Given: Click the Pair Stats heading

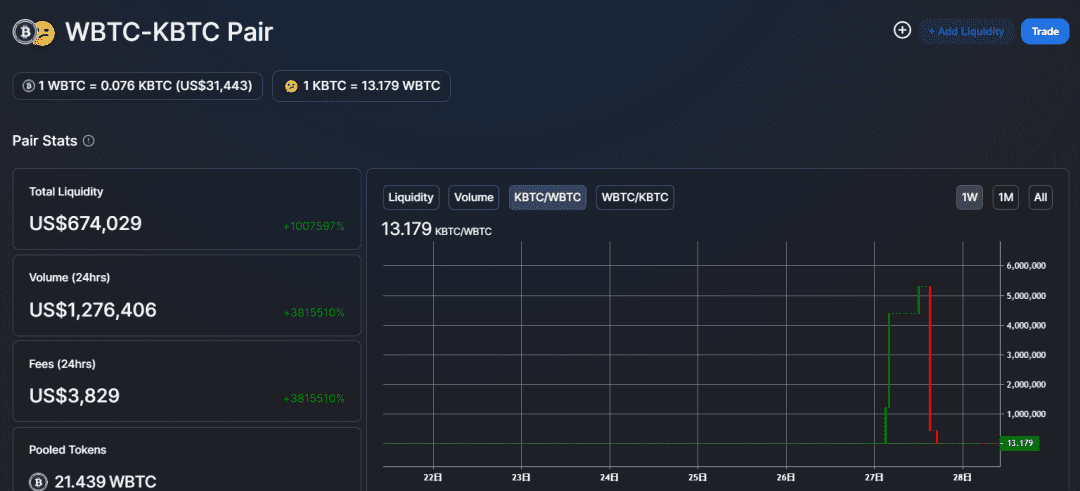Looking at the screenshot, I should click(x=45, y=140).
